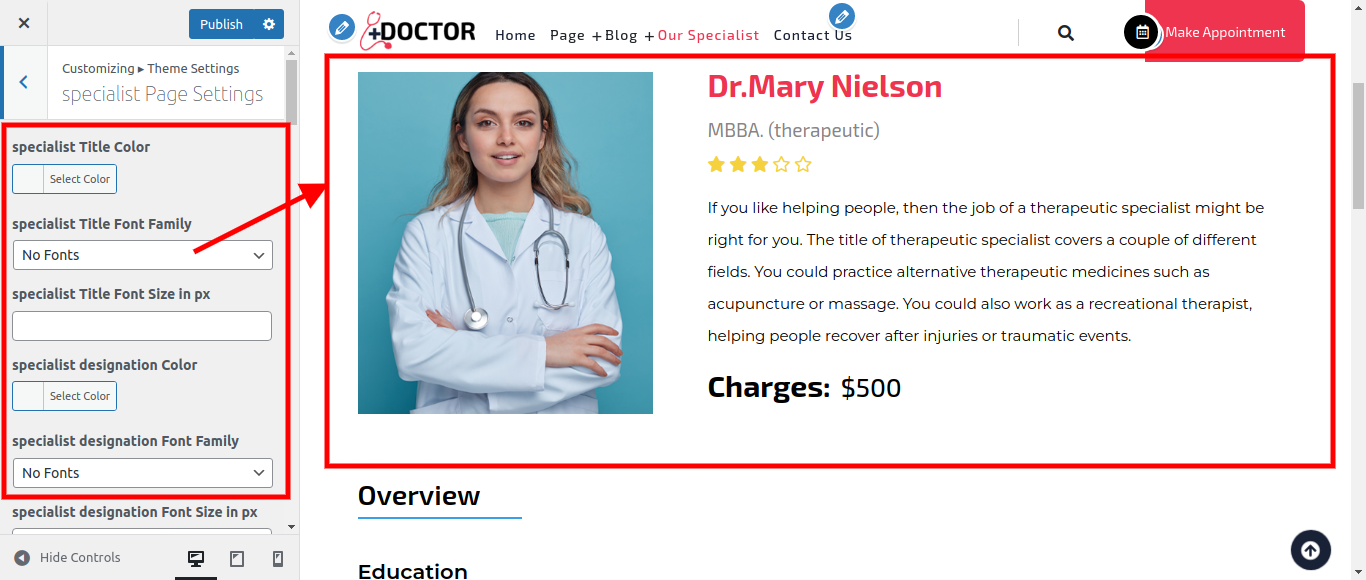Image resolution: width=1366 pixels, height=580 pixels.
Task: Open specialist designation Font Family dropdown
Action: click(x=143, y=473)
